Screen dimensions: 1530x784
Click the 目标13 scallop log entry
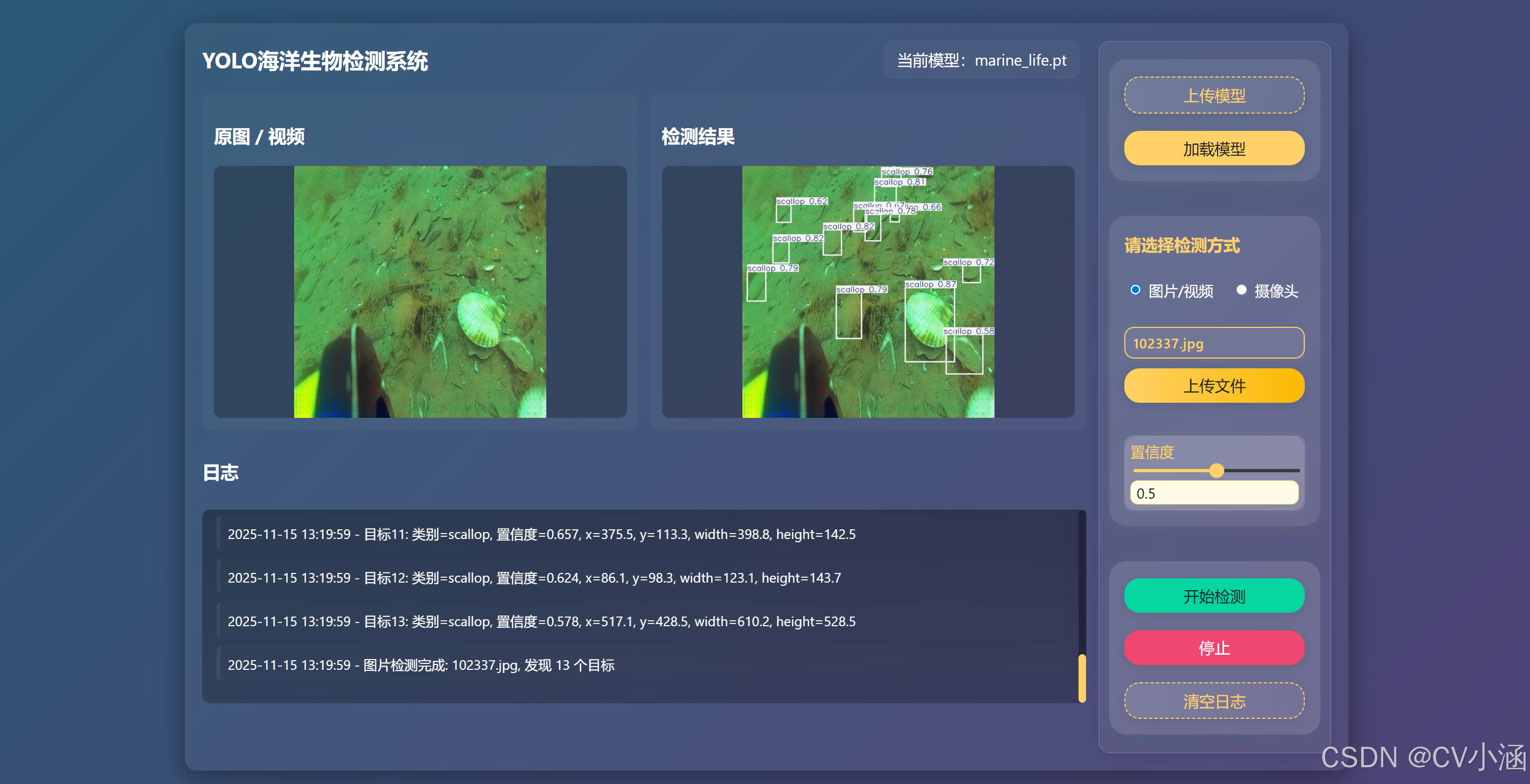541,621
